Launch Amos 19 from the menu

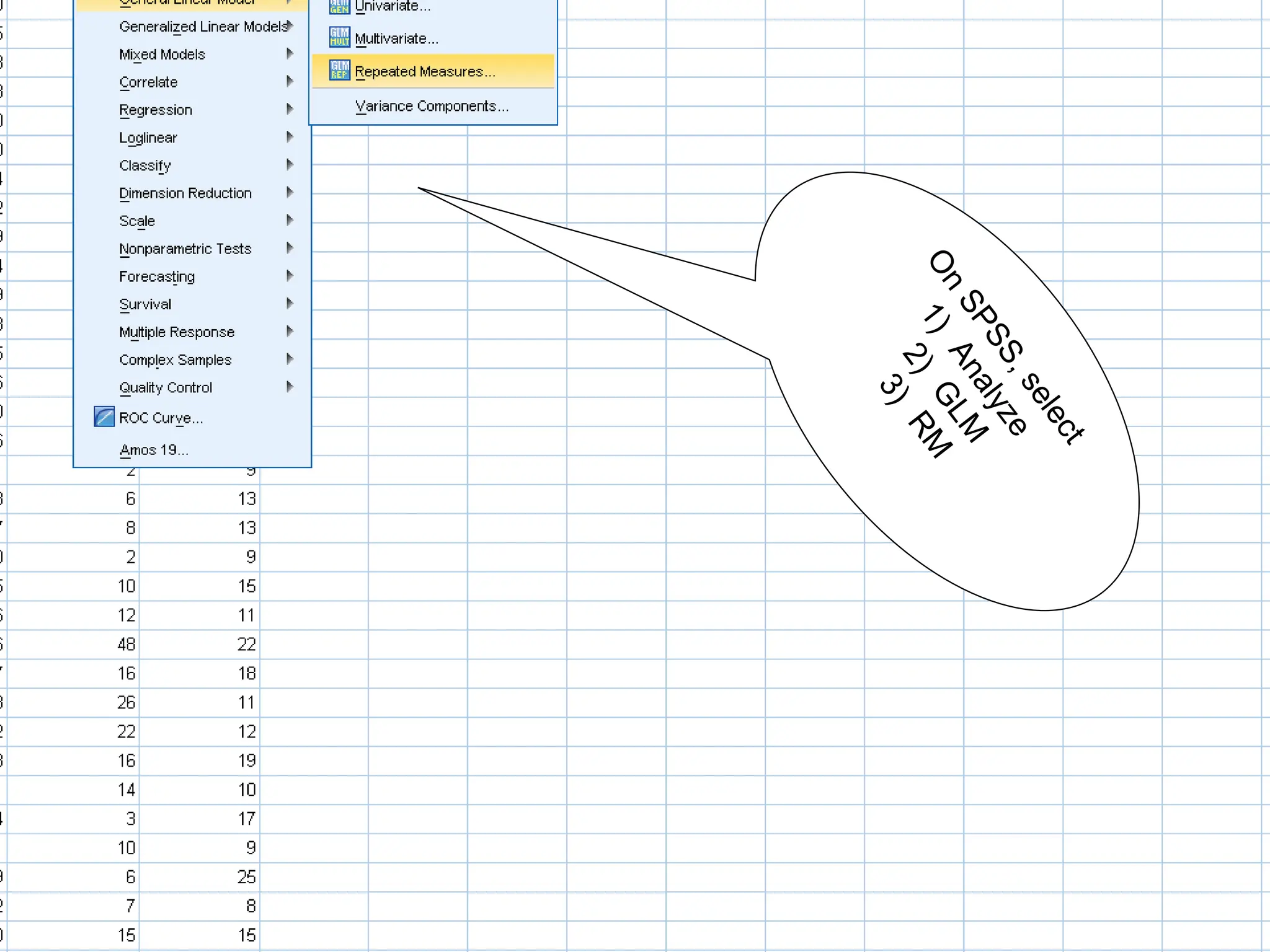[x=154, y=450]
